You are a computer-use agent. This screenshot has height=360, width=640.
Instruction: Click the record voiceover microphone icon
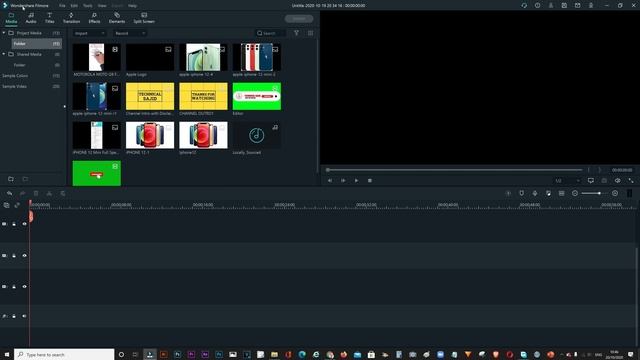535,193
